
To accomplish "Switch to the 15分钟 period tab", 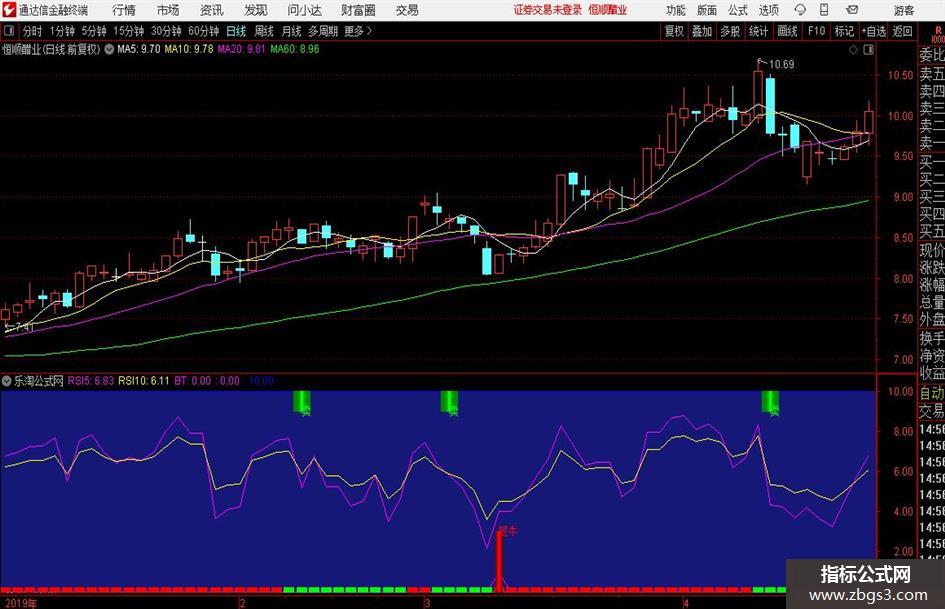I will (129, 31).
